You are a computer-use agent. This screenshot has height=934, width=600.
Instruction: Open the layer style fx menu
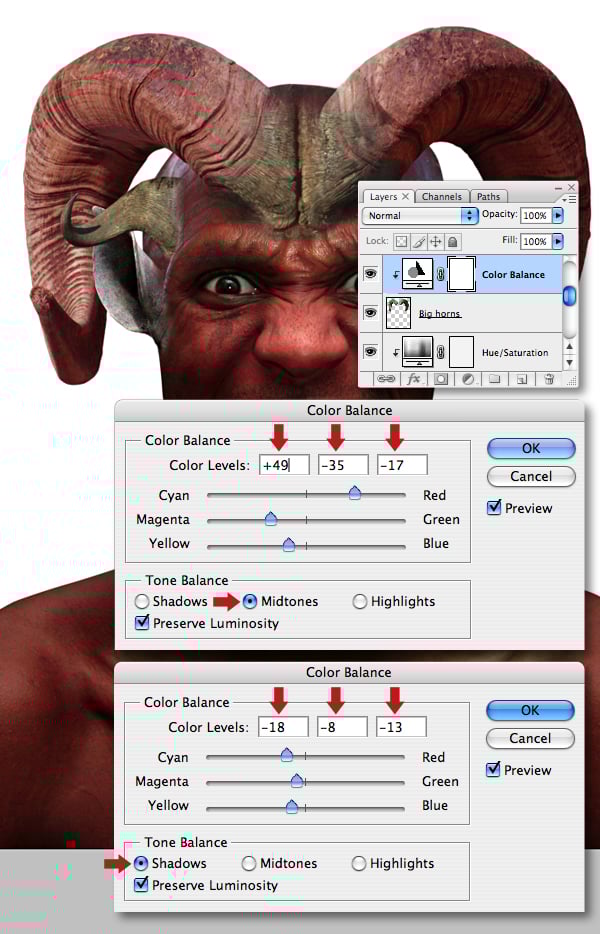click(x=413, y=379)
